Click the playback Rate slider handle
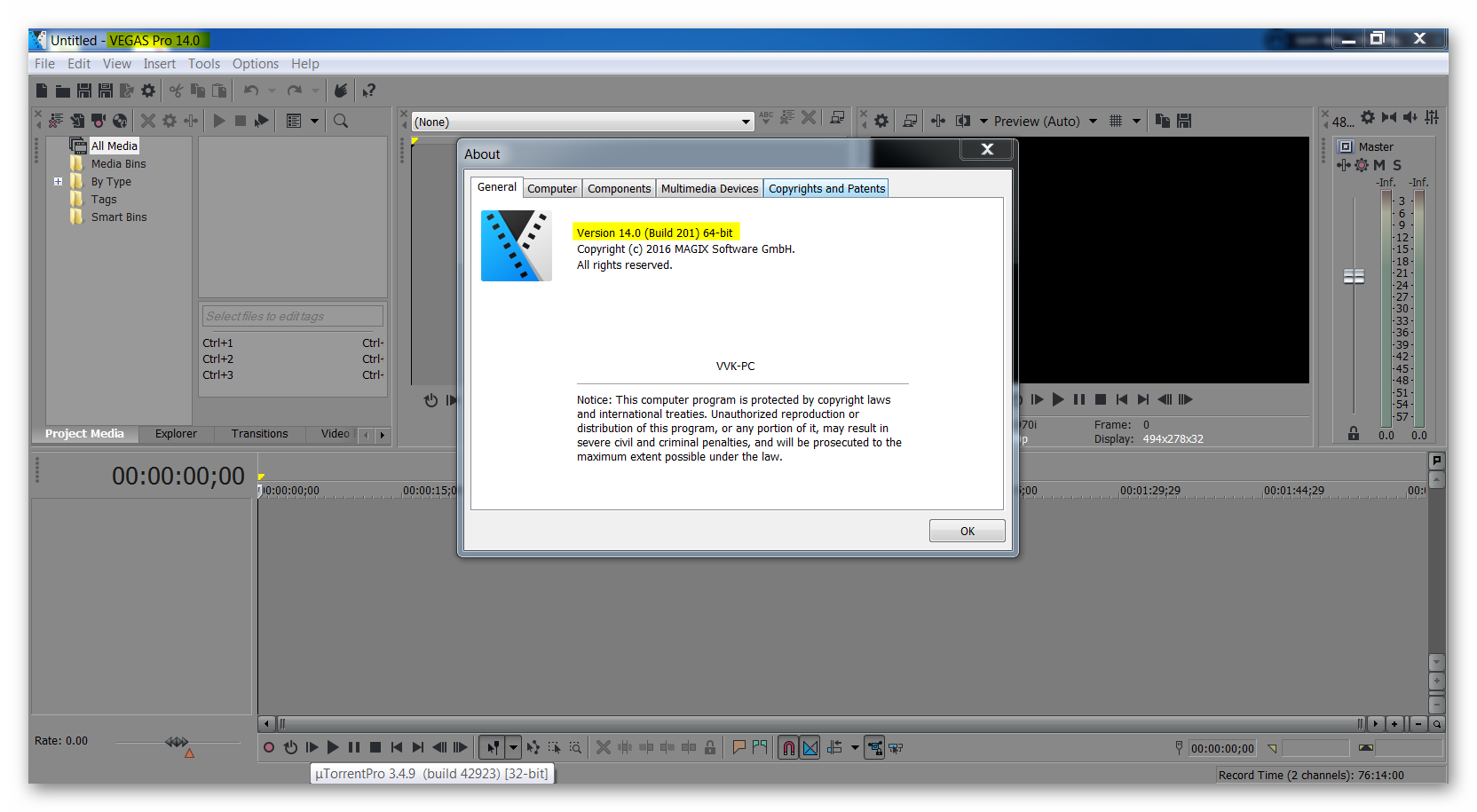The height and width of the screenshot is (812, 1477). (177, 741)
